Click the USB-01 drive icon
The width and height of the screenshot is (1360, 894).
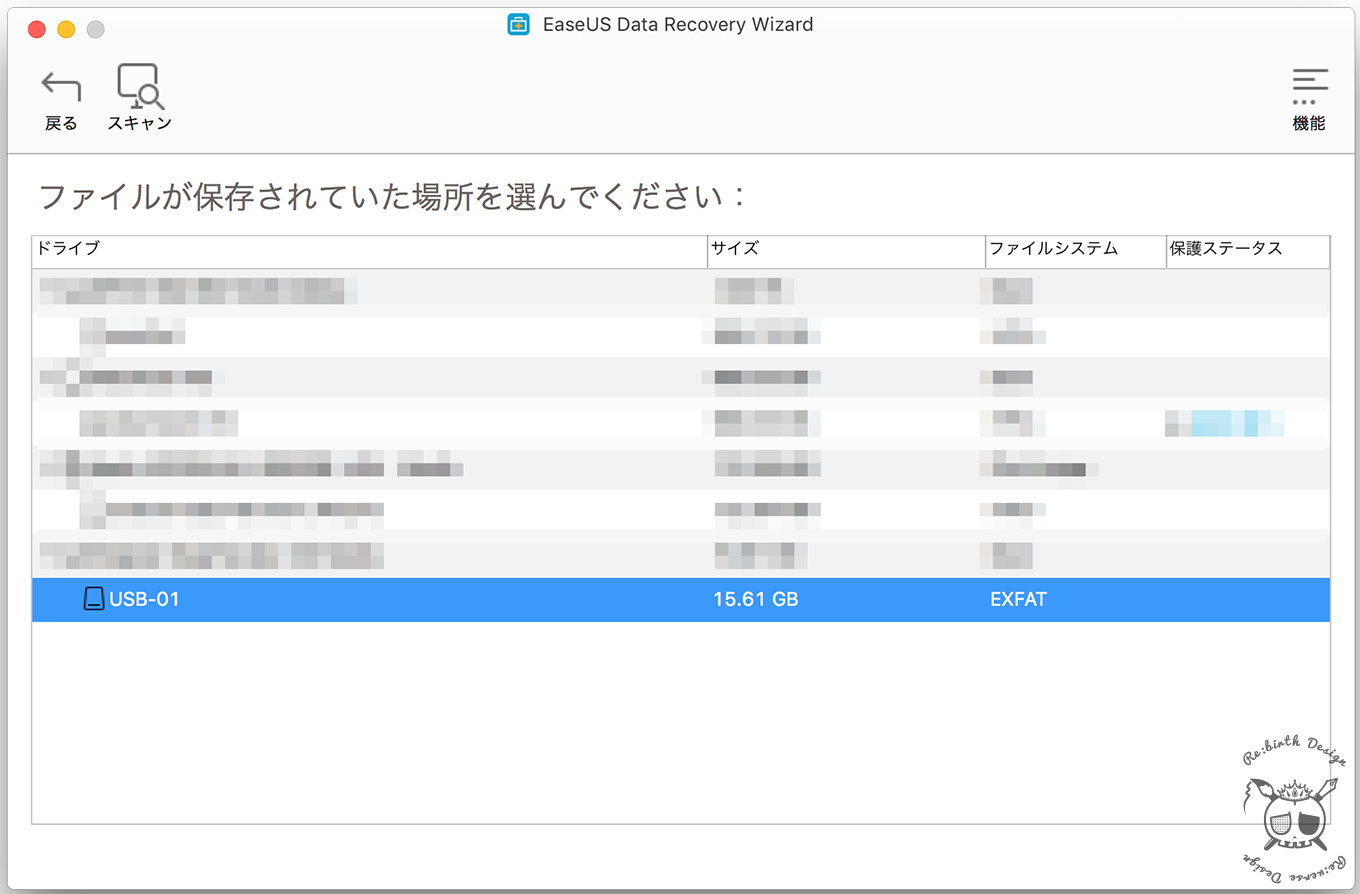tap(93, 600)
